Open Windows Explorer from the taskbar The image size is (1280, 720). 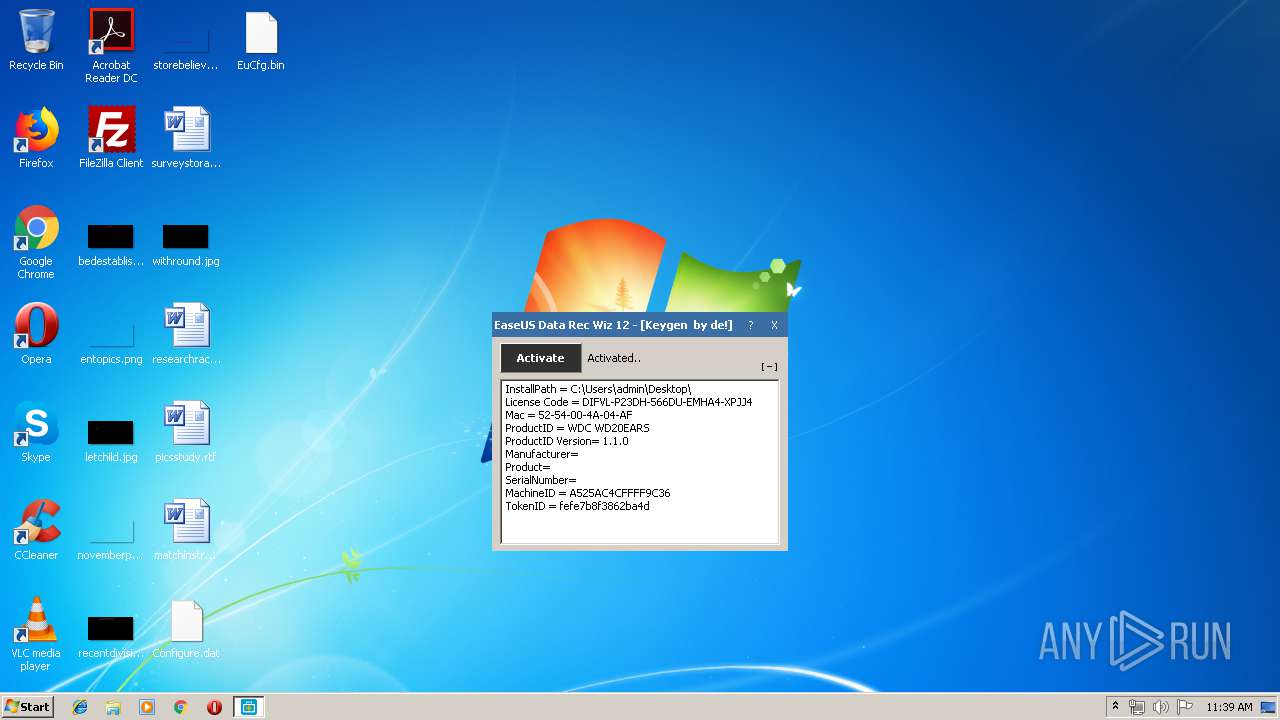(113, 707)
